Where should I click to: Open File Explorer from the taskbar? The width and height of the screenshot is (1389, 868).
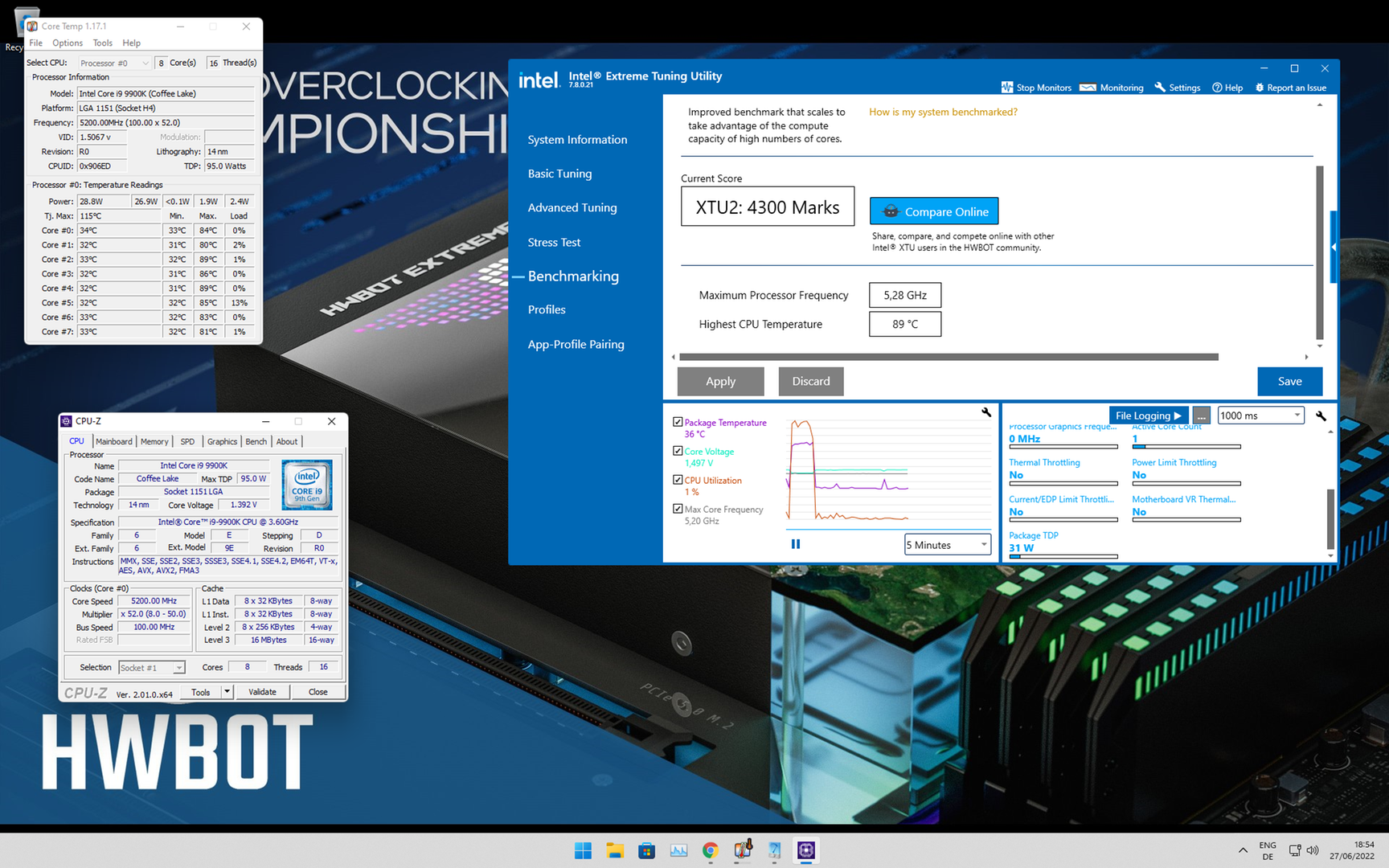click(x=615, y=850)
